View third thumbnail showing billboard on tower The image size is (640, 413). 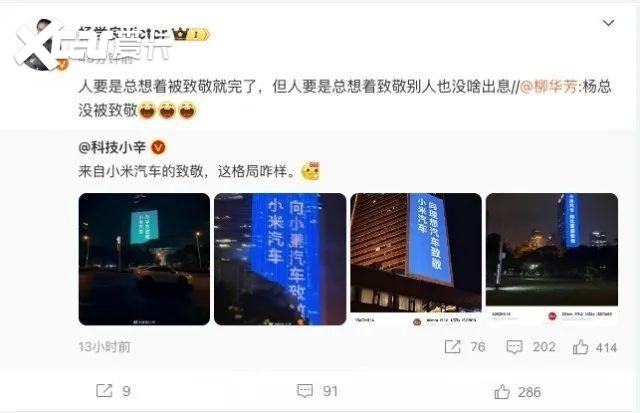[x=416, y=259]
